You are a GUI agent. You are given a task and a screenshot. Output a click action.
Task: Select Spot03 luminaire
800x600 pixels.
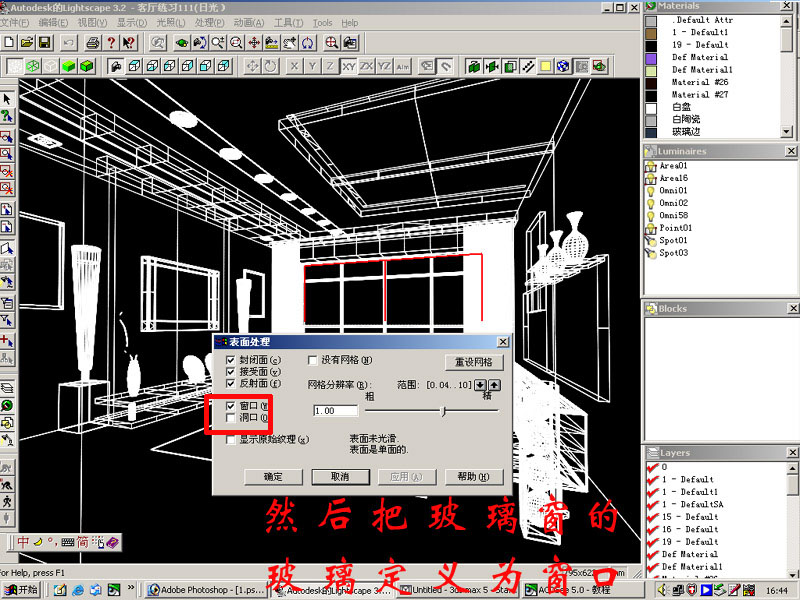673,253
